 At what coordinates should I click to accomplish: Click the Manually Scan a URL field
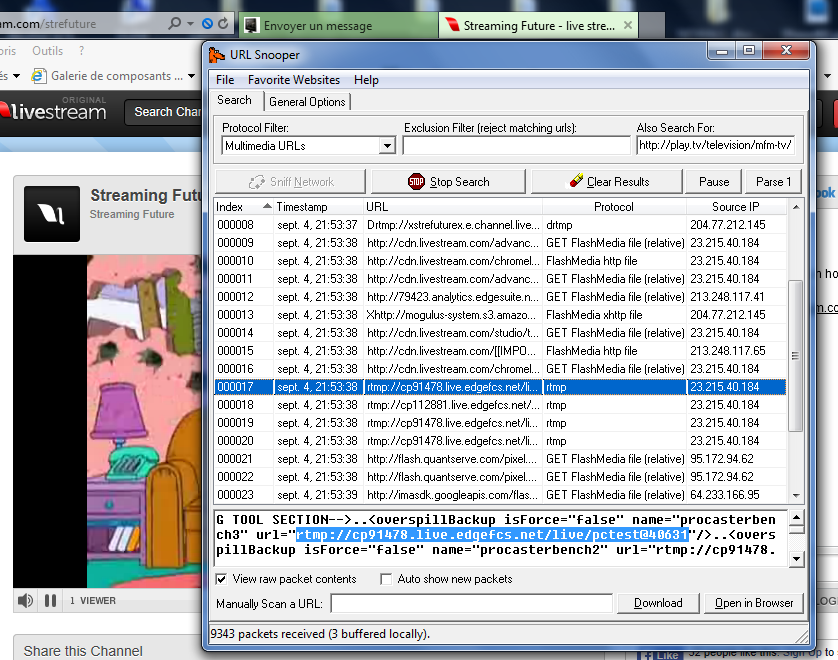coord(471,603)
